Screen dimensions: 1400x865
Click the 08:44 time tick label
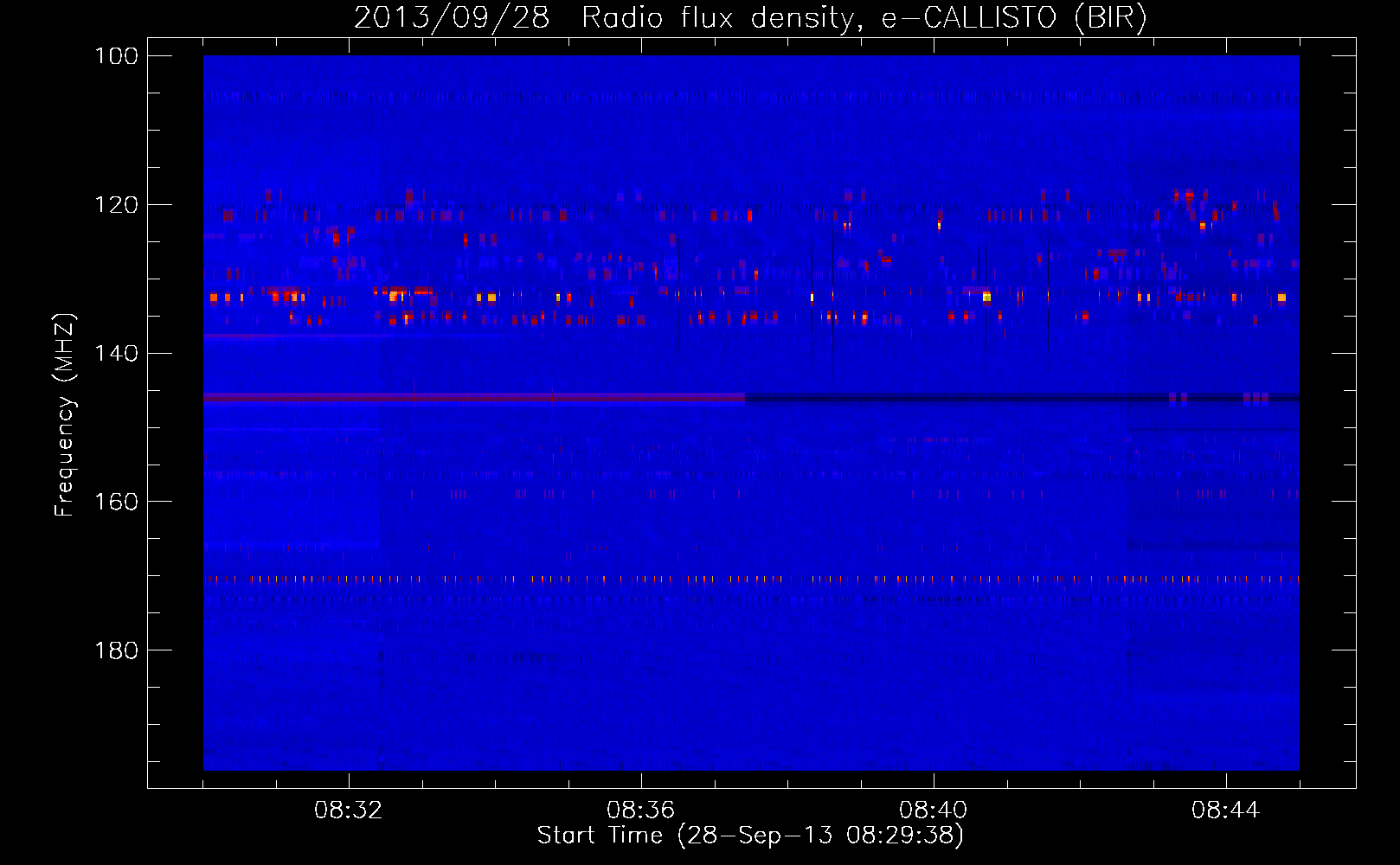(x=1225, y=811)
